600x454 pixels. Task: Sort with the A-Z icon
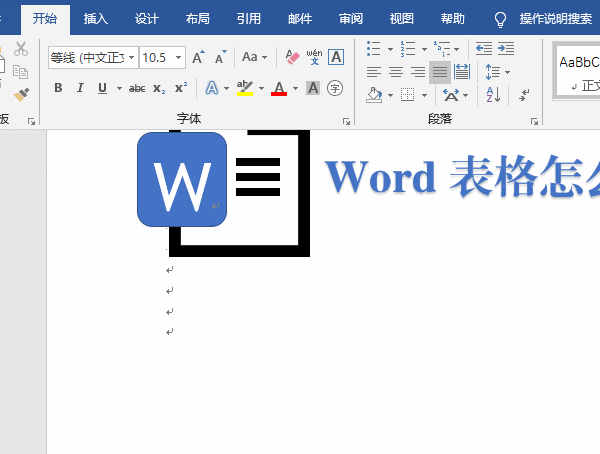pyautogui.click(x=493, y=95)
